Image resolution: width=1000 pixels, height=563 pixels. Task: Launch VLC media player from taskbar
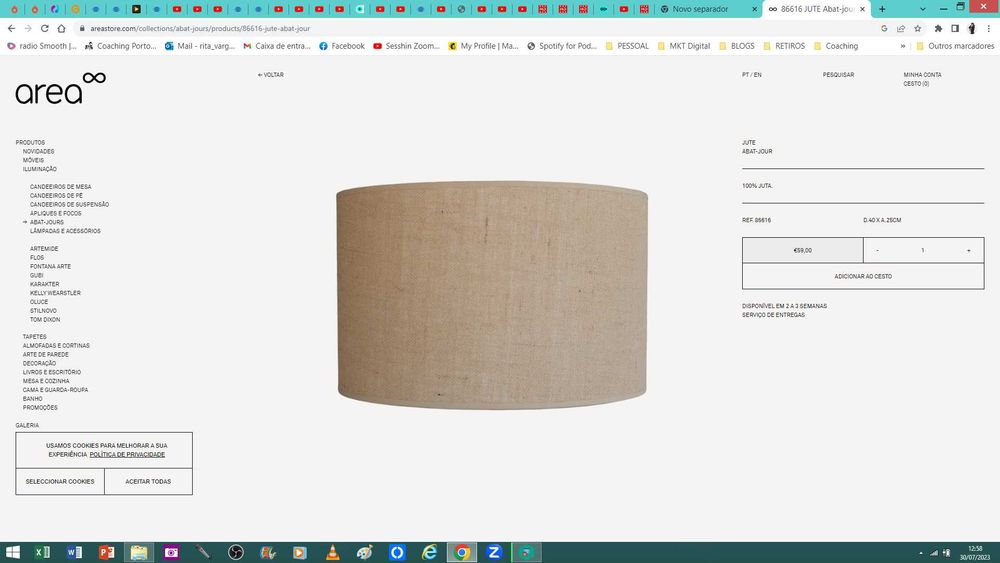[x=332, y=552]
